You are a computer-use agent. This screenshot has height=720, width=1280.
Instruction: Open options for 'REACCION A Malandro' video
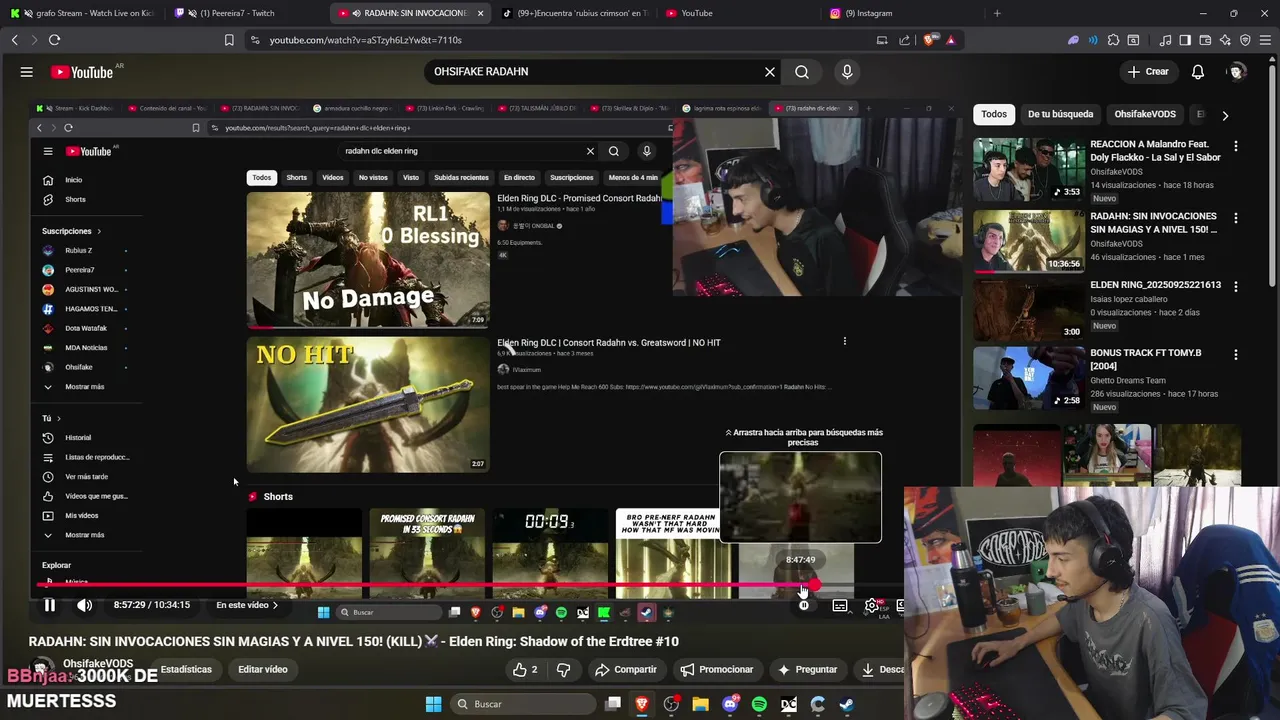(x=1236, y=146)
